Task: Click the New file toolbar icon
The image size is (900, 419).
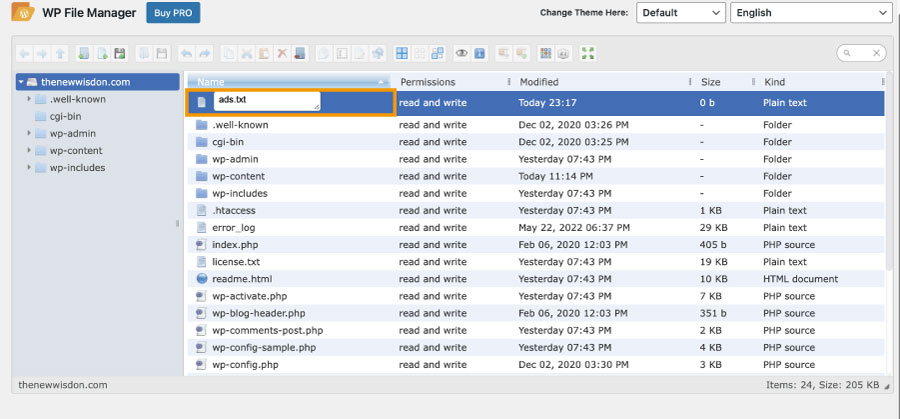Action: tap(102, 53)
